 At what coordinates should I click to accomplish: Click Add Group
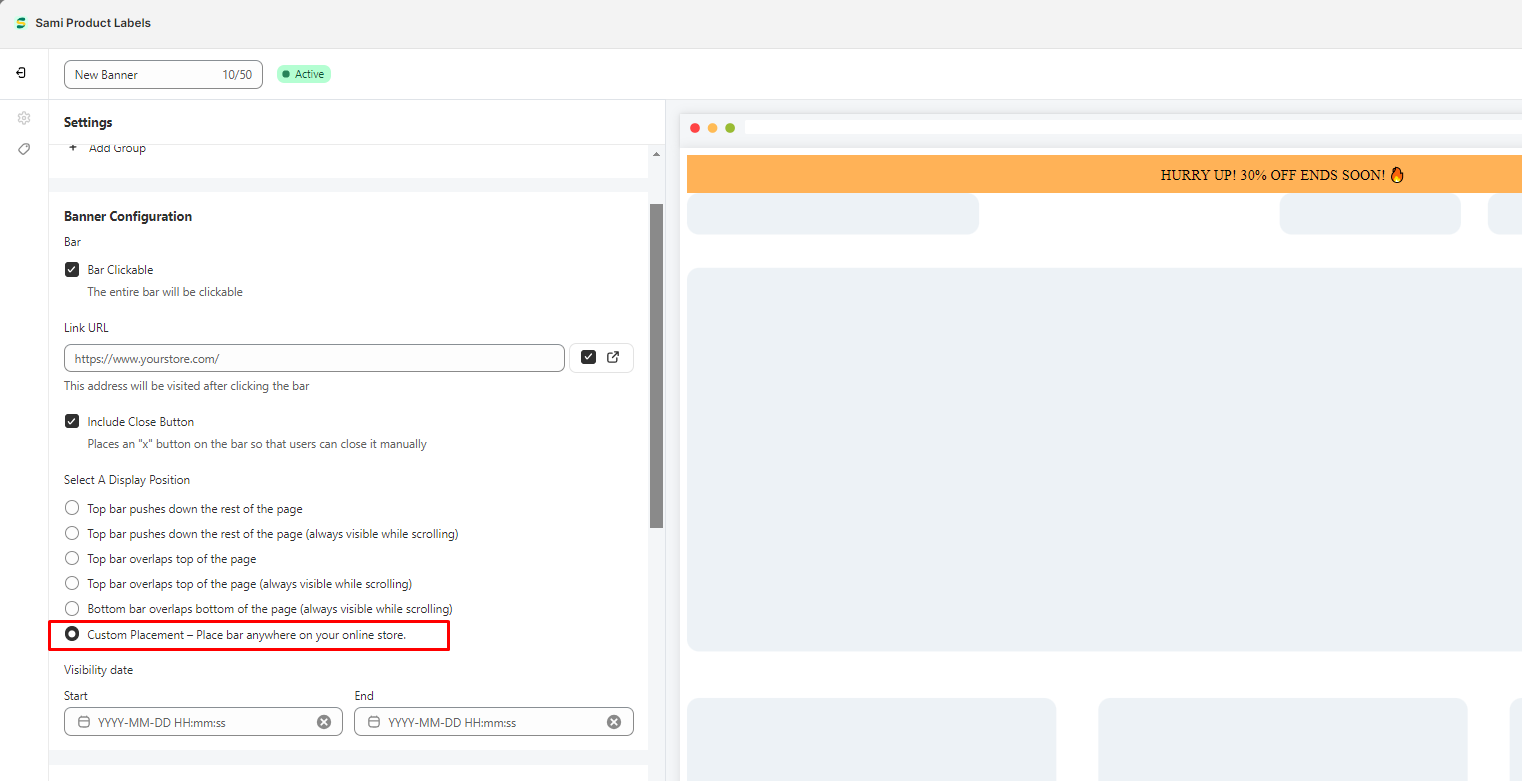[108, 148]
